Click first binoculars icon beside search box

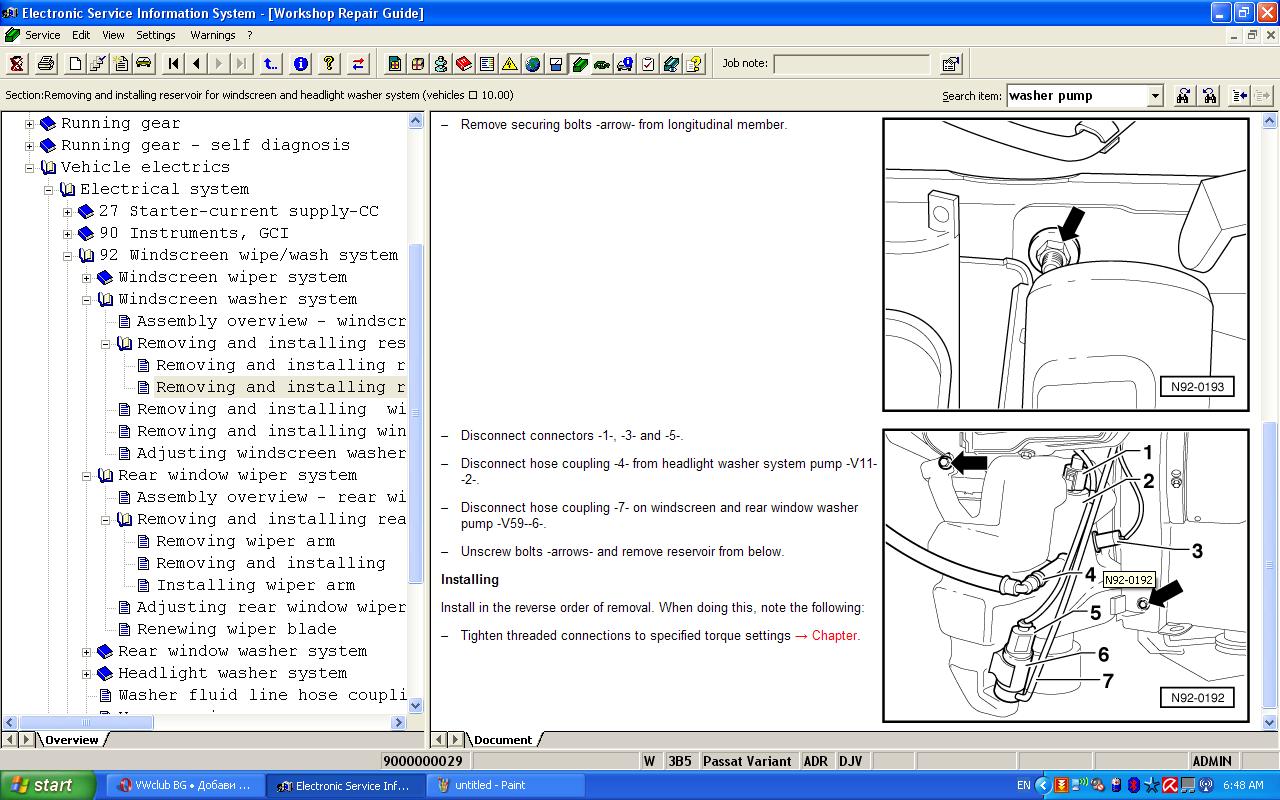(1184, 96)
